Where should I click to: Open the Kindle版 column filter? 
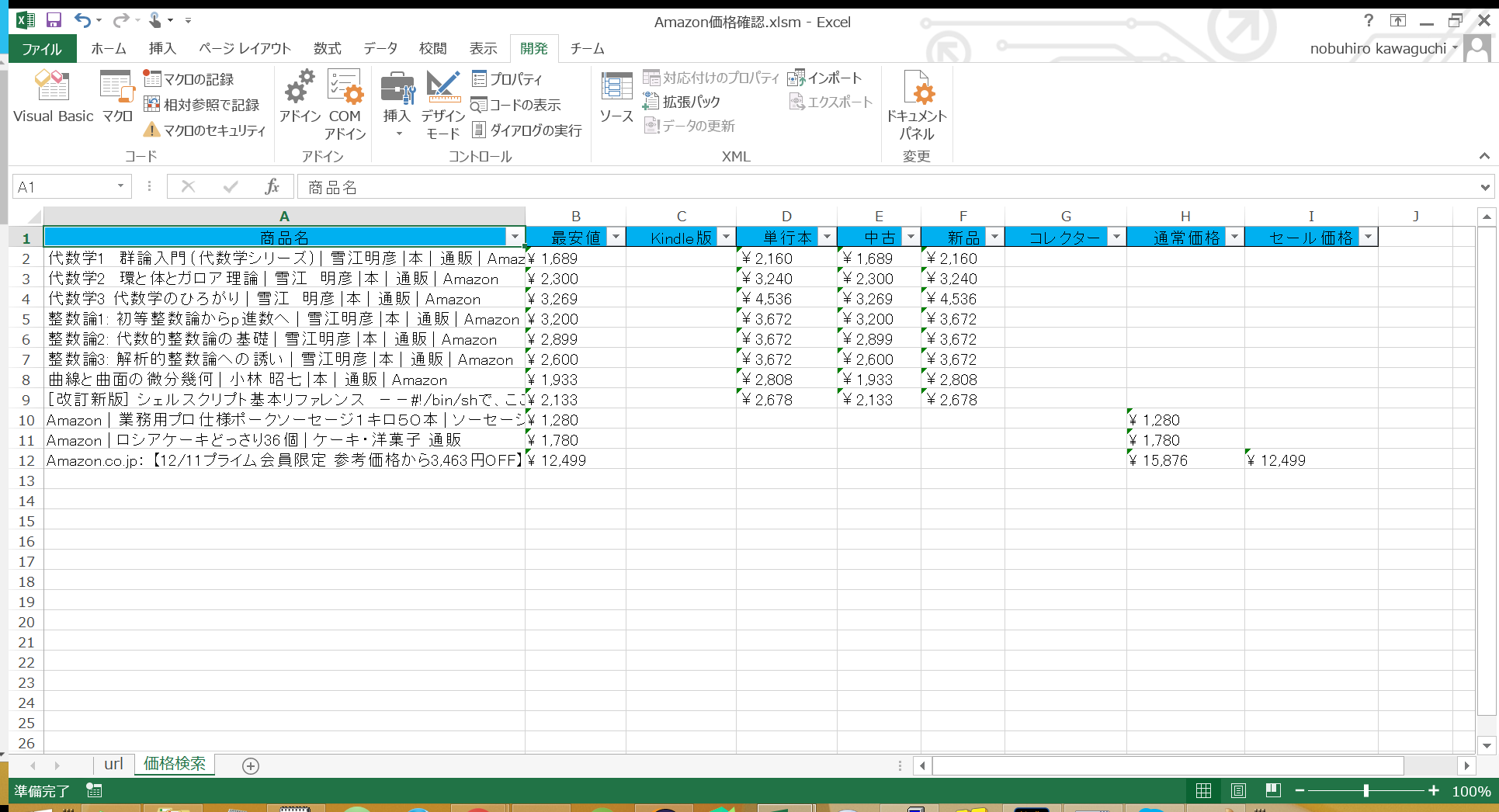pos(725,237)
